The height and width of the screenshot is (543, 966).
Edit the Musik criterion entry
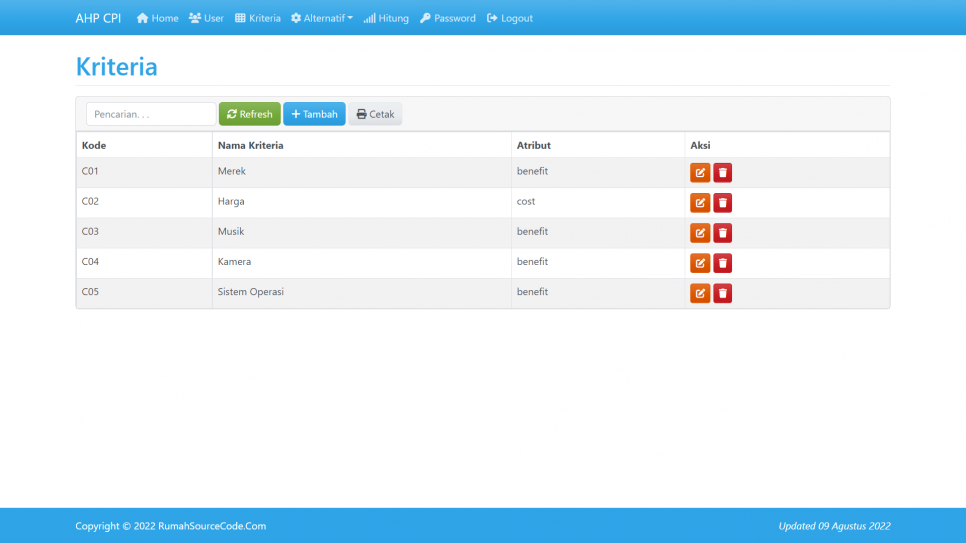[x=700, y=233]
